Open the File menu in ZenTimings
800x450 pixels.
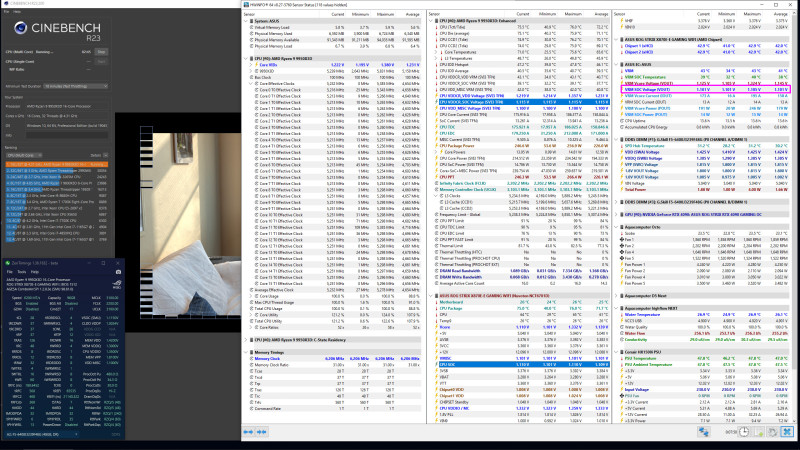(x=9, y=272)
